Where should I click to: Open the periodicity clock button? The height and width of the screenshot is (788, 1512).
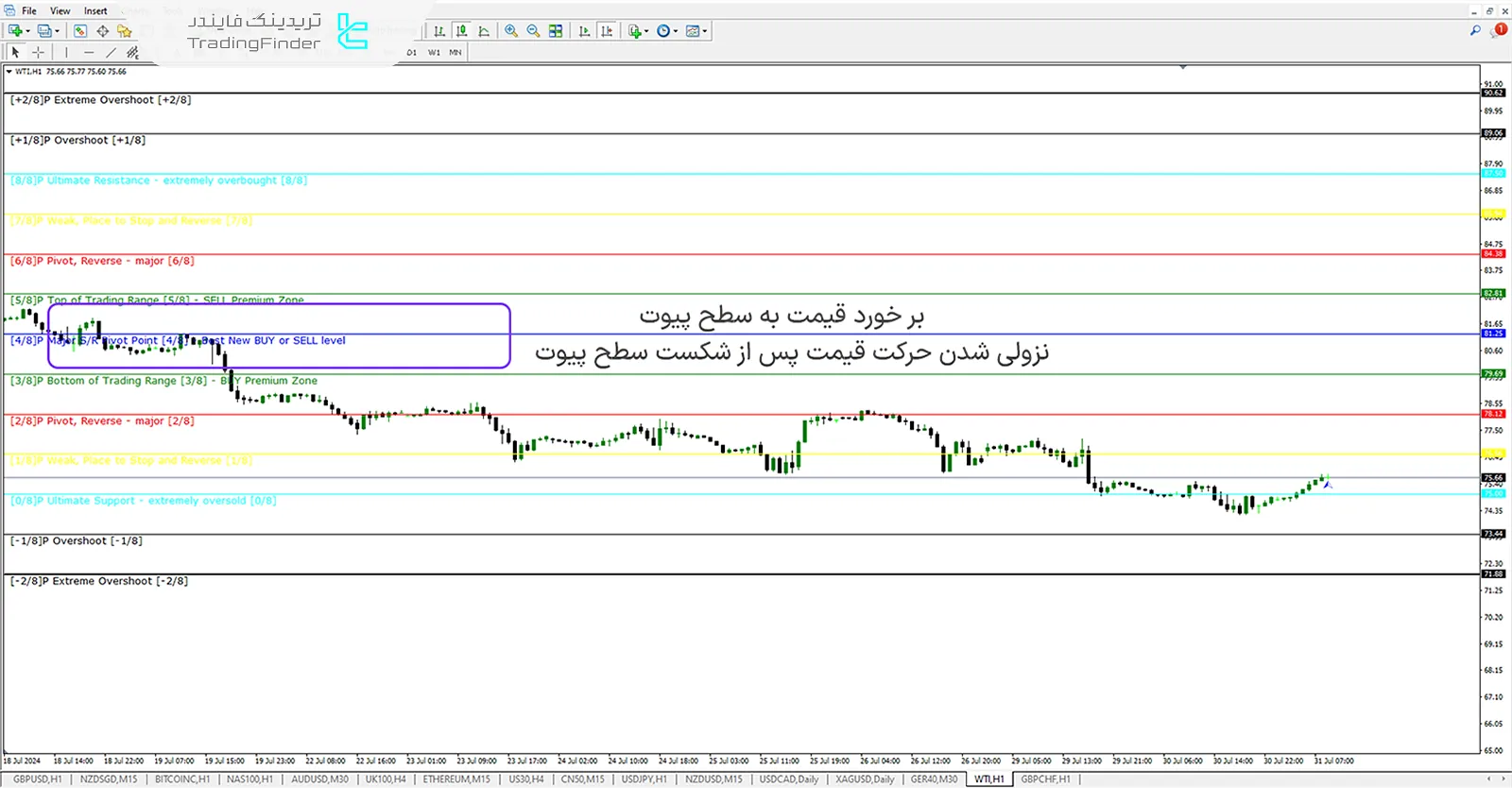(663, 31)
